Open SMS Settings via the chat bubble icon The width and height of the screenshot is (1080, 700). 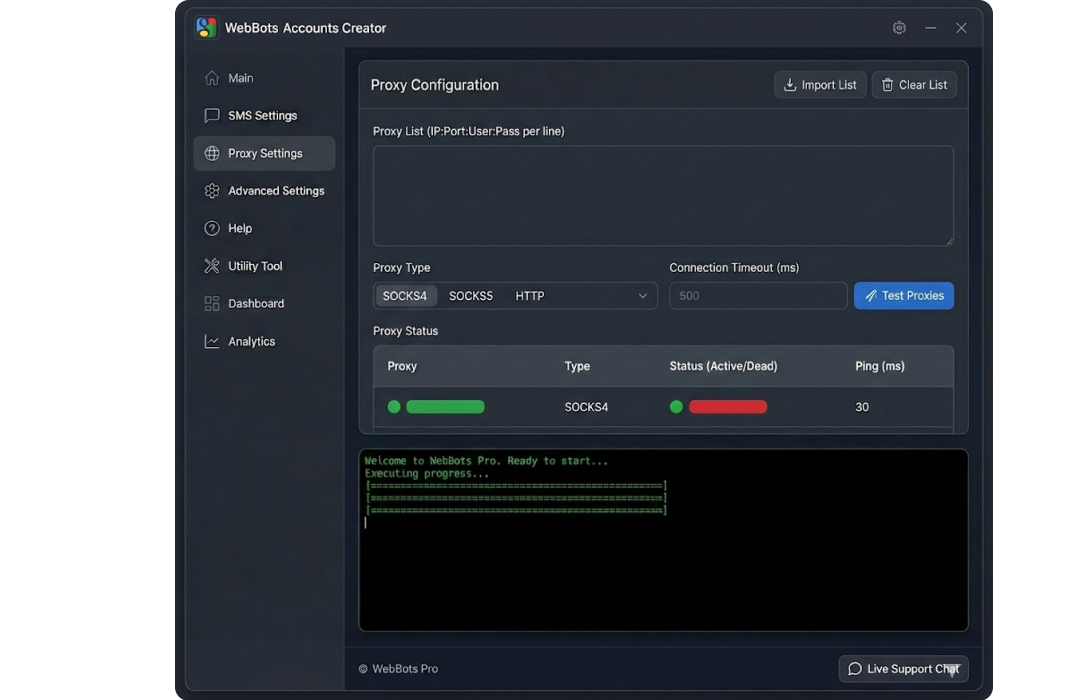(x=211, y=115)
